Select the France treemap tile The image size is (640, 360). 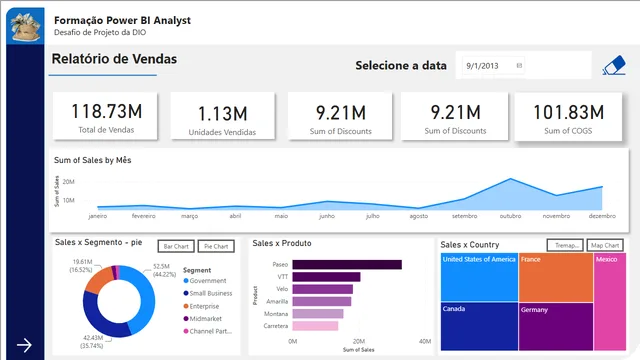pyautogui.click(x=556, y=278)
